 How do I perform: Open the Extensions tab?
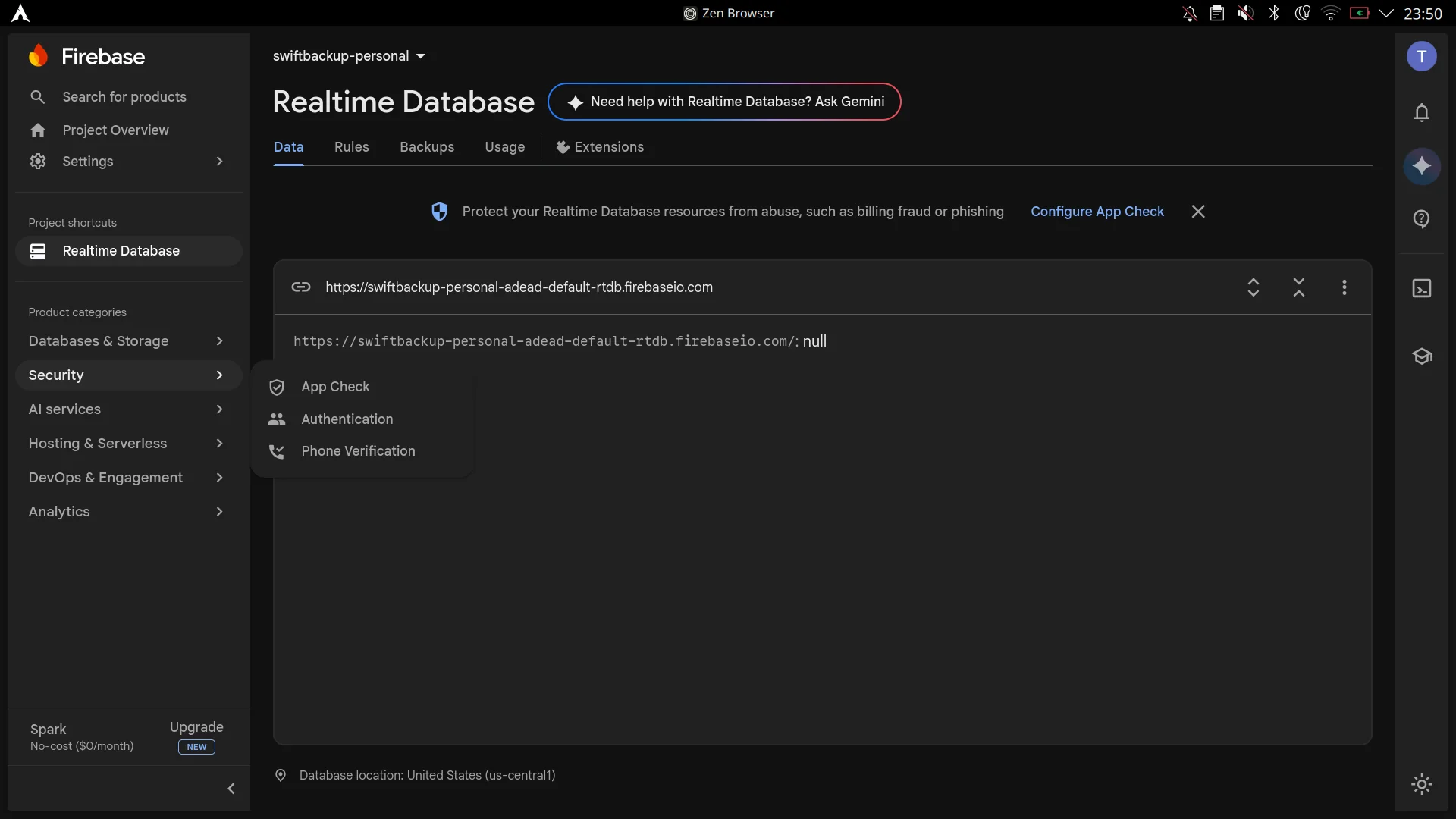(x=600, y=147)
